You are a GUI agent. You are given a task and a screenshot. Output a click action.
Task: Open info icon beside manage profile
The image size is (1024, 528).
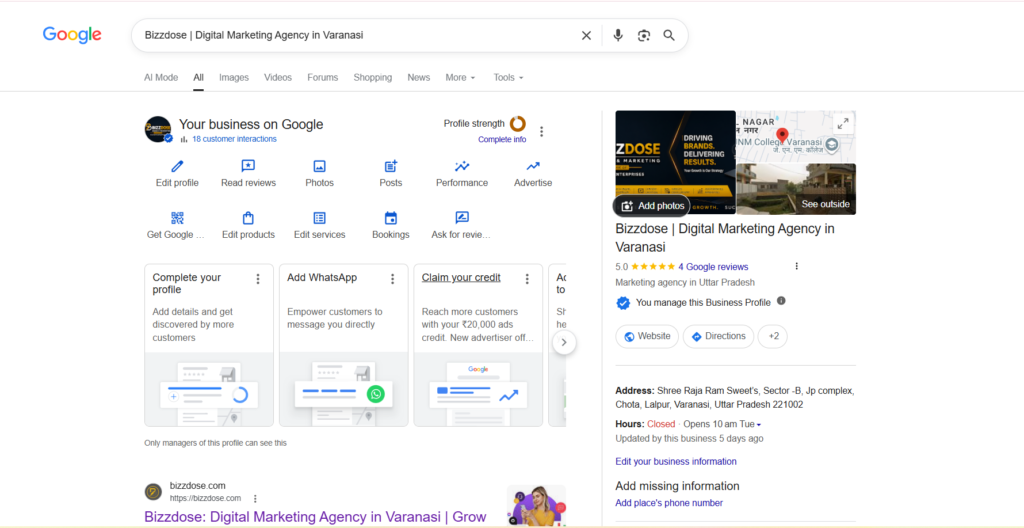pyautogui.click(x=781, y=301)
